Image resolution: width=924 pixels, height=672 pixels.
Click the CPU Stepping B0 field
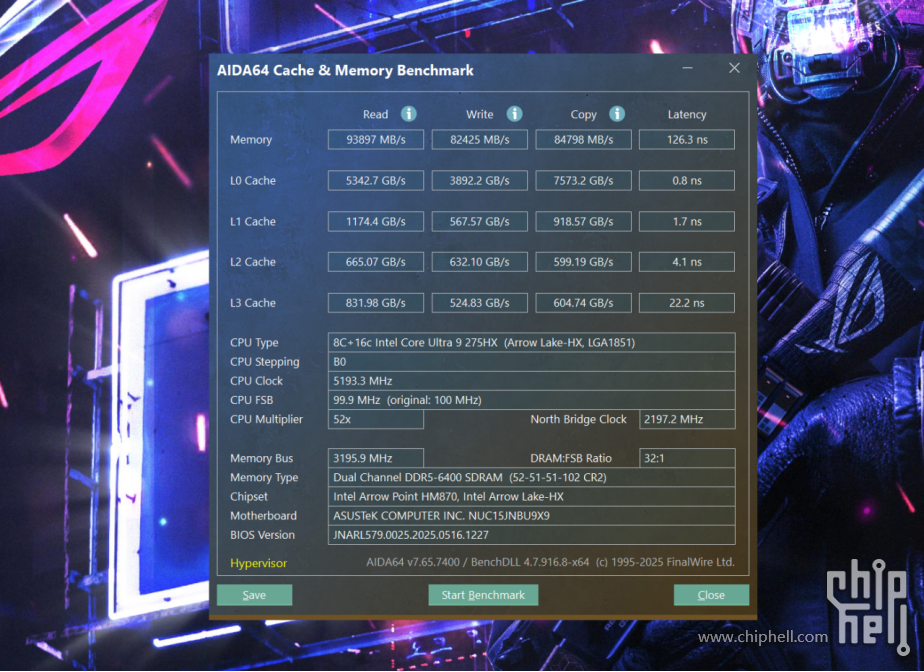pos(532,362)
